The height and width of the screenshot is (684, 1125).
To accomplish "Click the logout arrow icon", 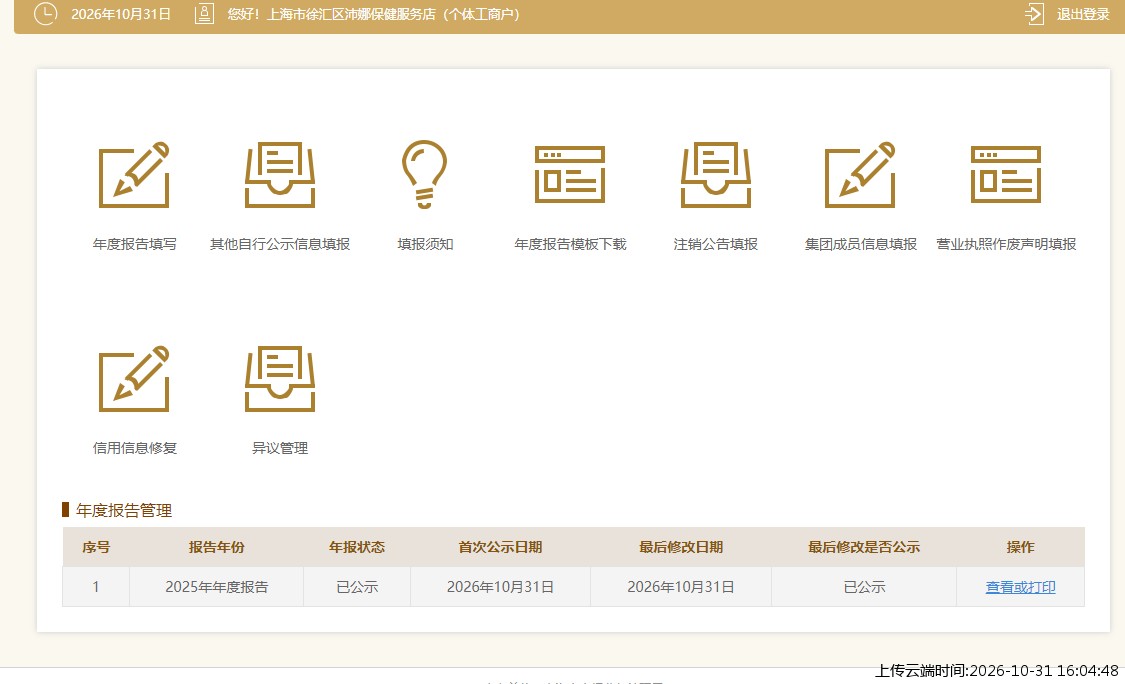I will (1034, 14).
